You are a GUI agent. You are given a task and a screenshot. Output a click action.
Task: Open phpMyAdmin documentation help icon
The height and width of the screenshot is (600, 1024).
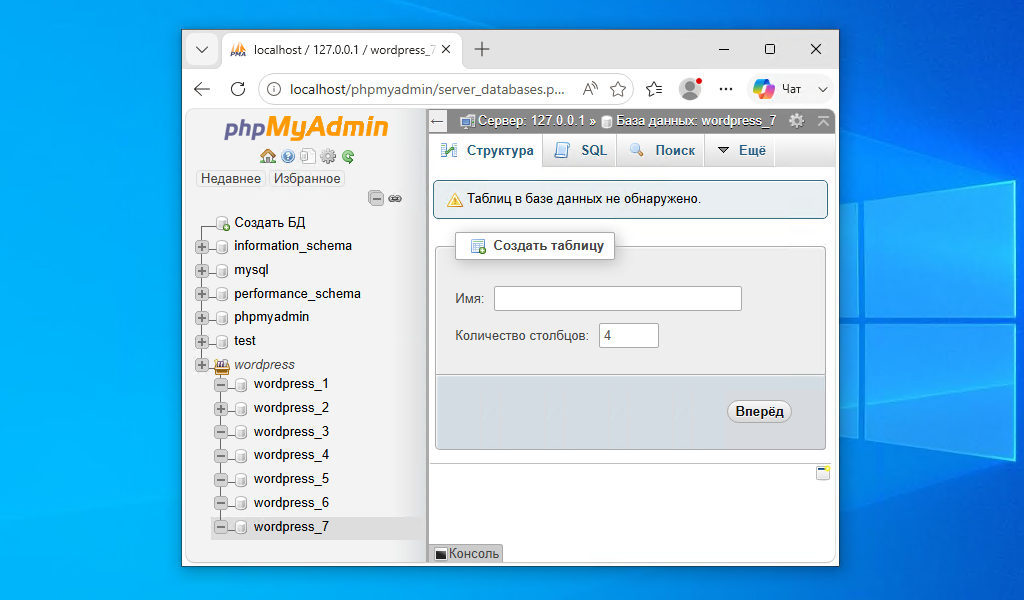tap(288, 156)
